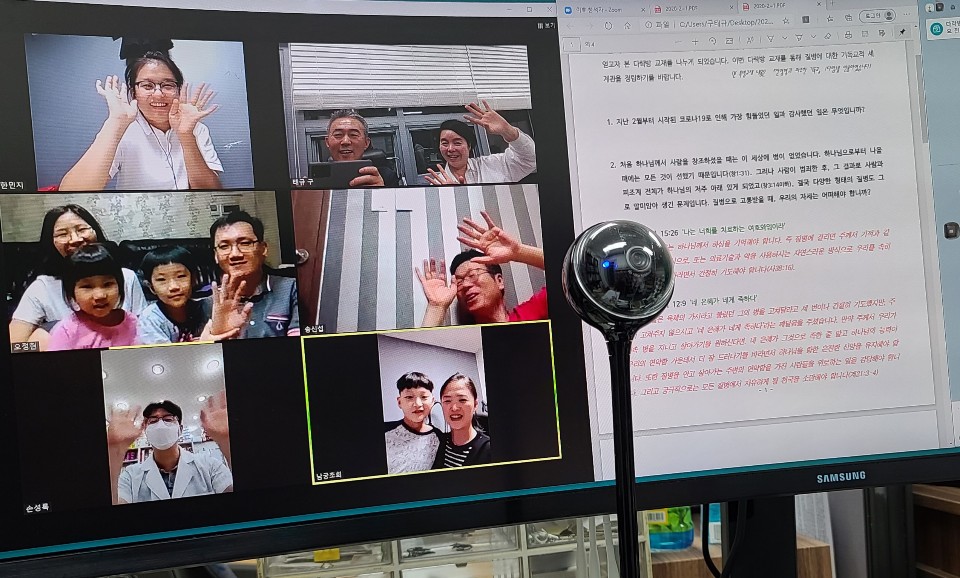Screen dimensions: 960x578
Task: Switch to the Zoom browser tab
Action: pyautogui.click(x=603, y=10)
